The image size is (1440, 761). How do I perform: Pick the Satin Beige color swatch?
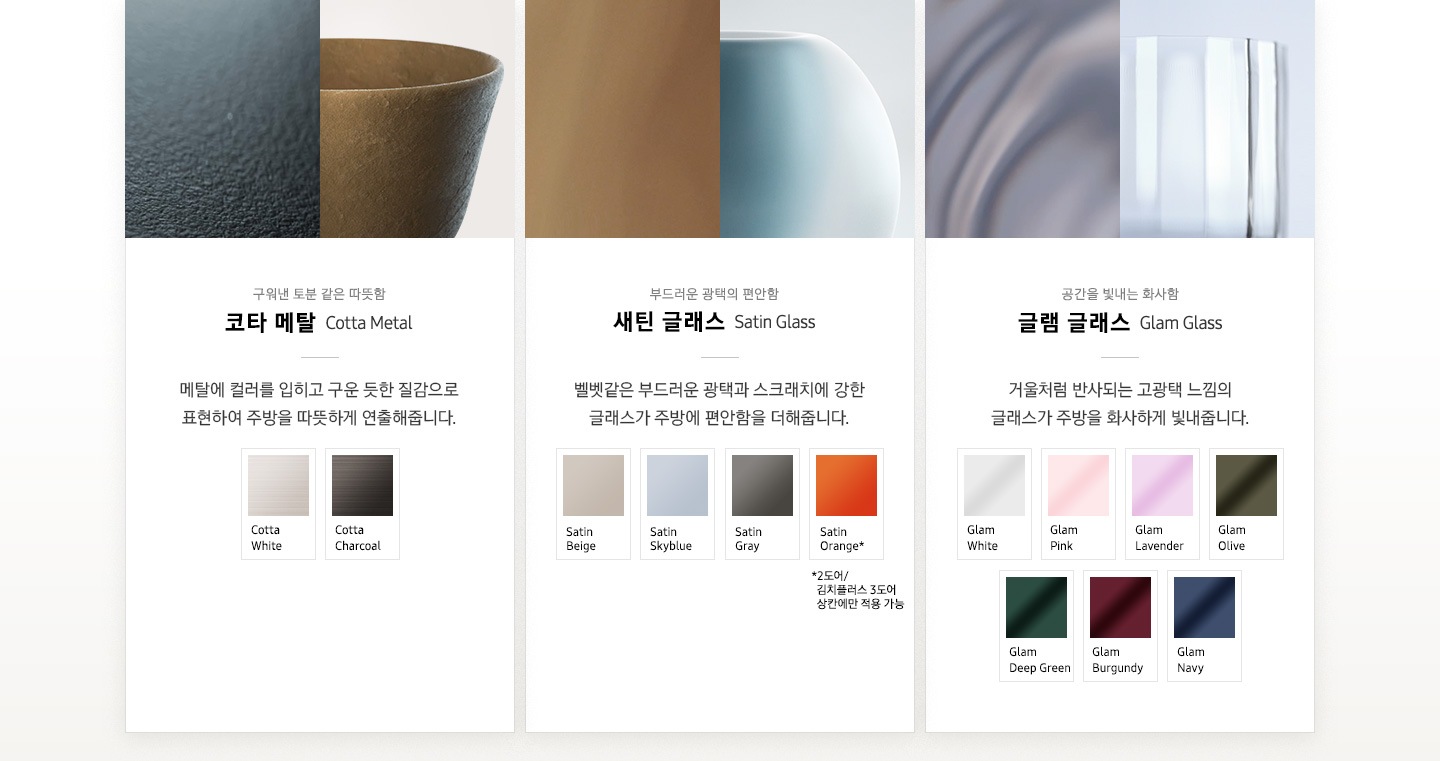pyautogui.click(x=593, y=504)
